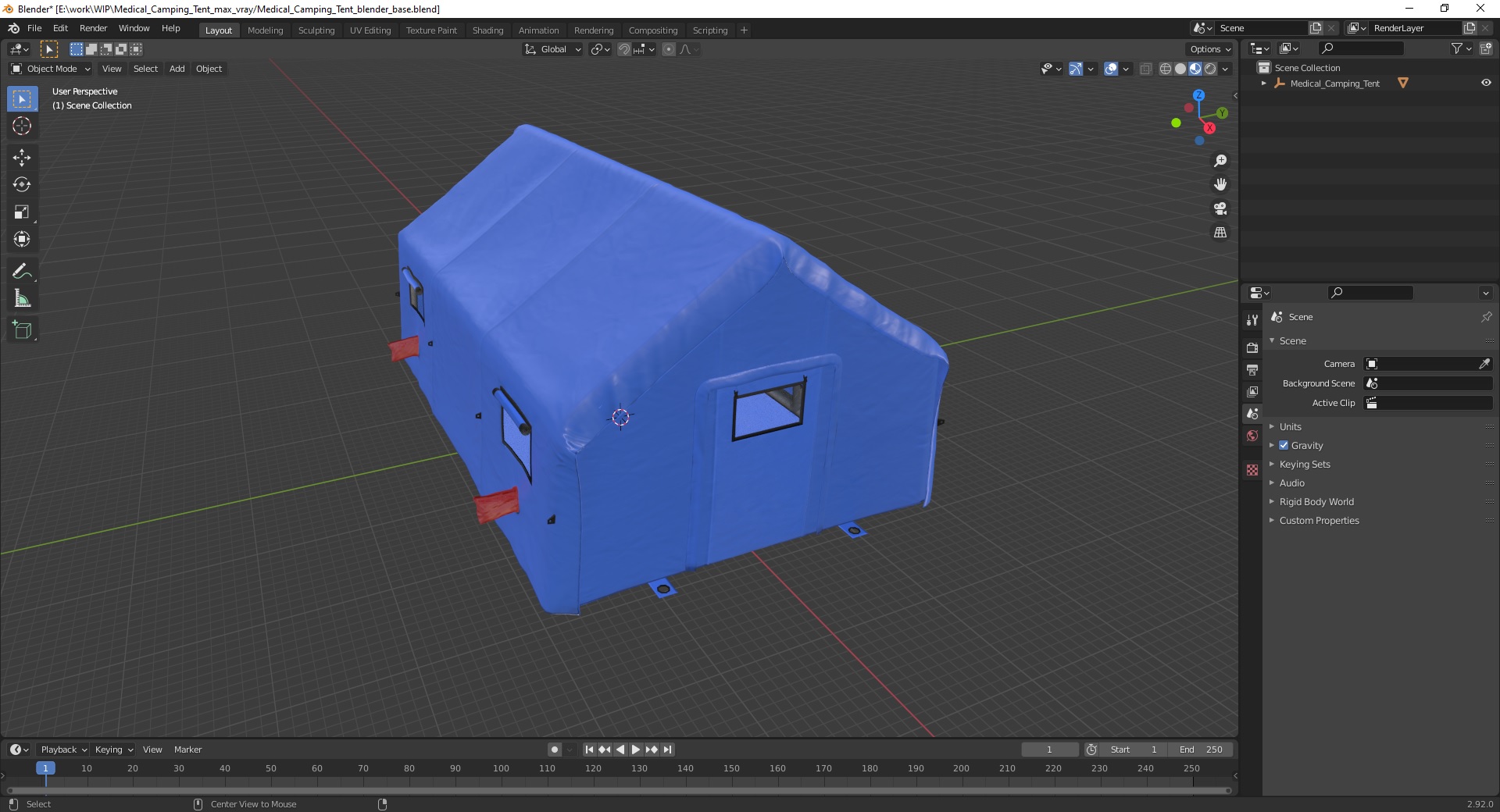Expand the Custom Properties panel

click(x=1319, y=520)
